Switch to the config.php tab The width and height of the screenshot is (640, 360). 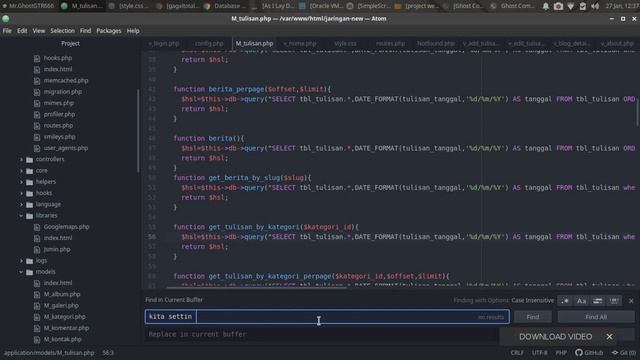point(209,43)
